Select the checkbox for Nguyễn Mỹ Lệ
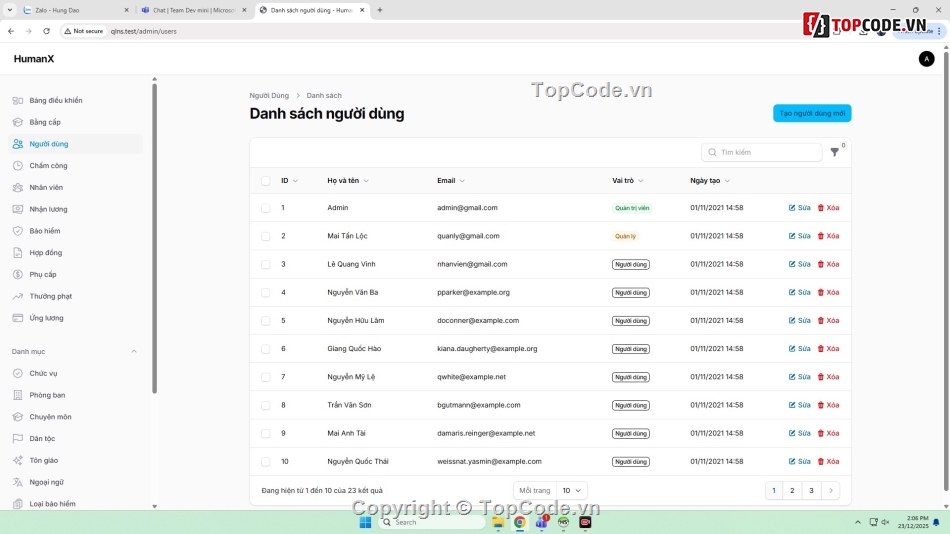The height and width of the screenshot is (534, 950). pos(265,377)
